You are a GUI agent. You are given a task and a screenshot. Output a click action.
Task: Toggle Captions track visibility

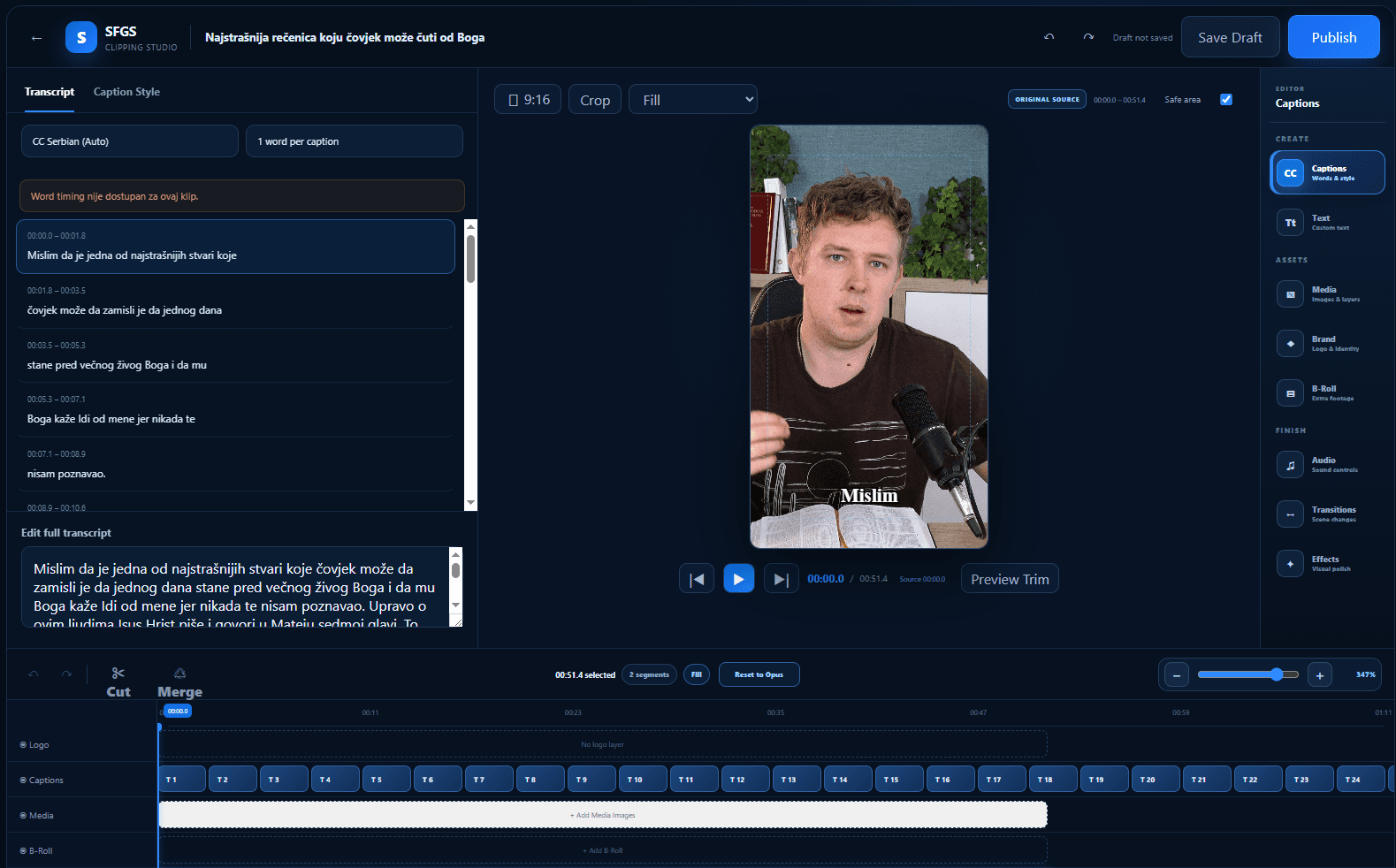click(23, 780)
